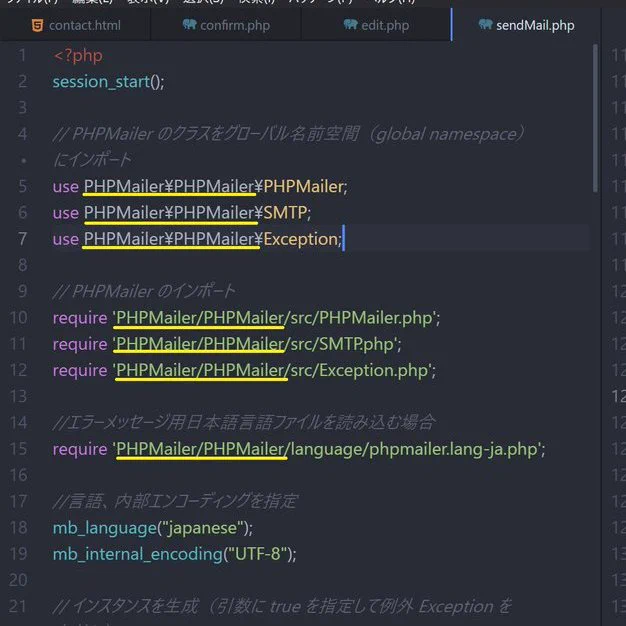Click 'src/Exception.php' path on line 12
The width and height of the screenshot is (626, 626).
click(x=359, y=370)
